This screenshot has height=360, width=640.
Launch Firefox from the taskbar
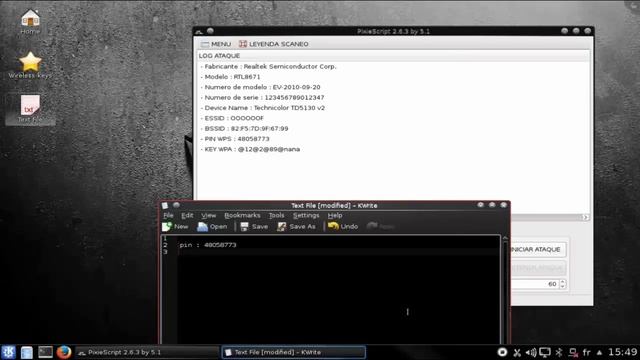tap(64, 352)
